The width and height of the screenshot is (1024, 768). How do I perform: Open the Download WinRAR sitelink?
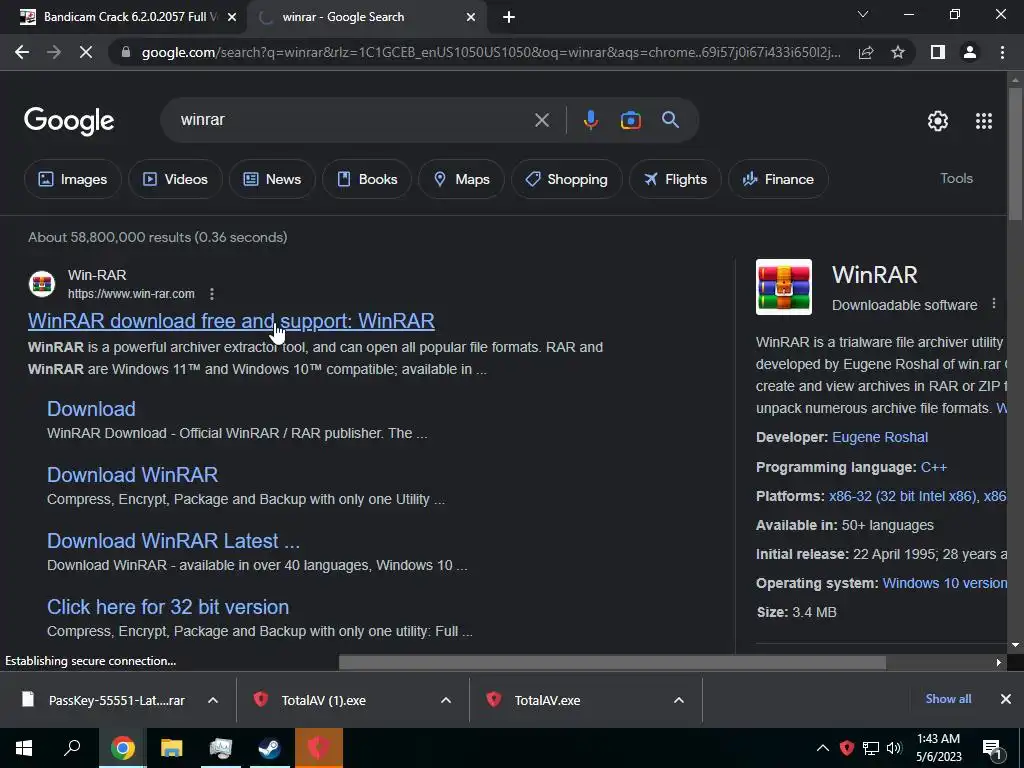click(x=133, y=475)
